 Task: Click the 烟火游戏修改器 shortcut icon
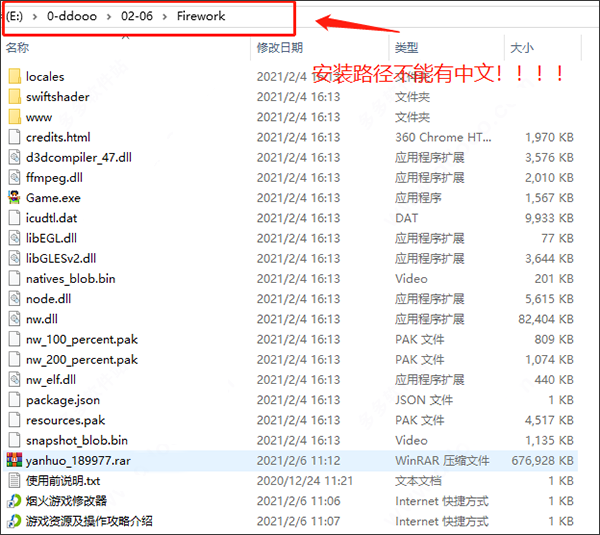pos(14,500)
